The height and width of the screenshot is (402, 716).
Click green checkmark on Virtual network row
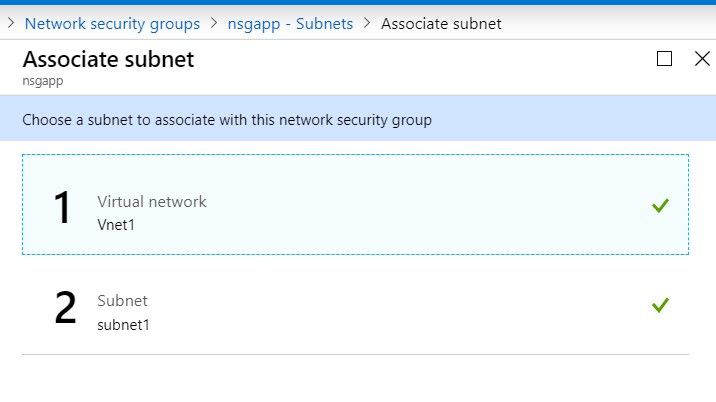pos(660,205)
